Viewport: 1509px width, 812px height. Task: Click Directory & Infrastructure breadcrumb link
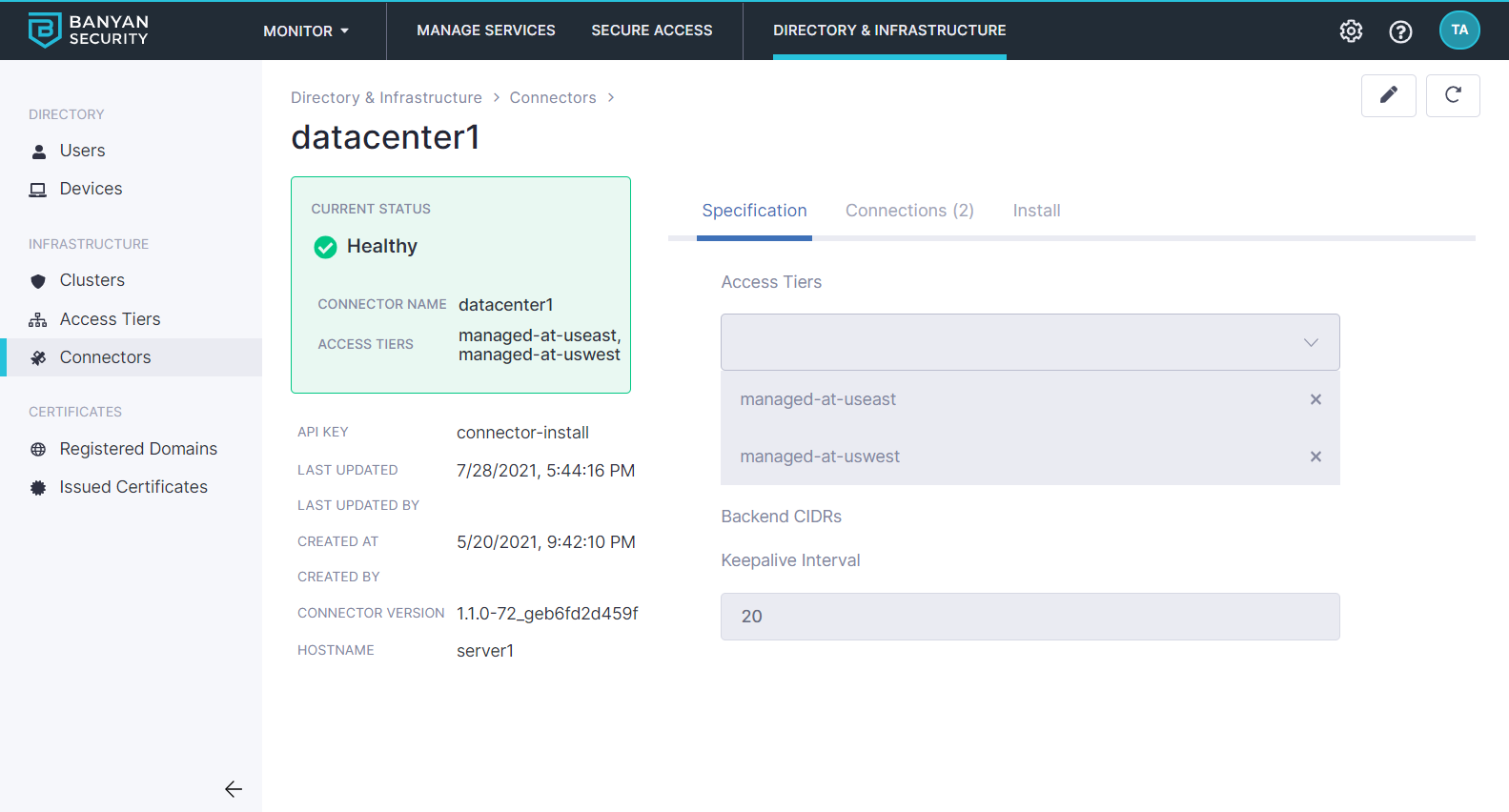pos(386,97)
